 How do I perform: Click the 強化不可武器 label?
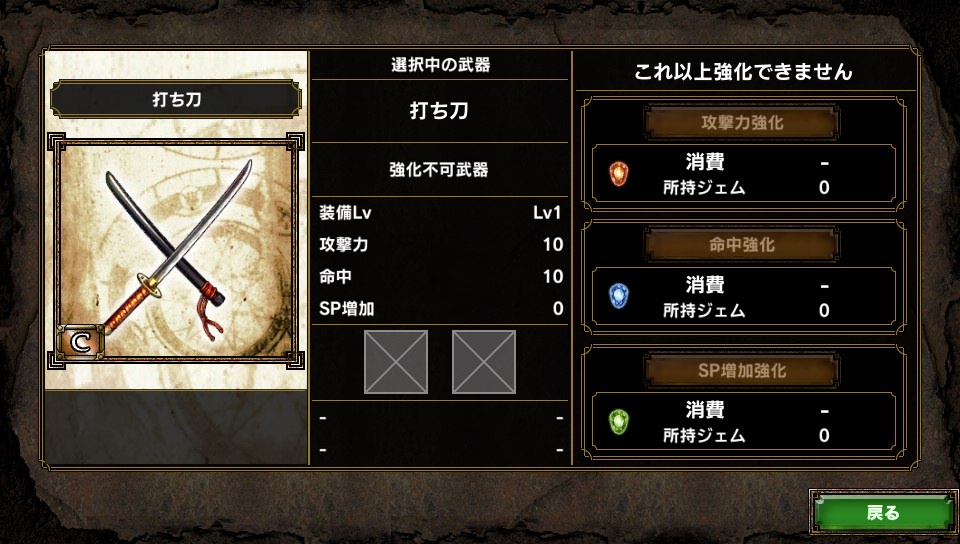[x=439, y=170]
